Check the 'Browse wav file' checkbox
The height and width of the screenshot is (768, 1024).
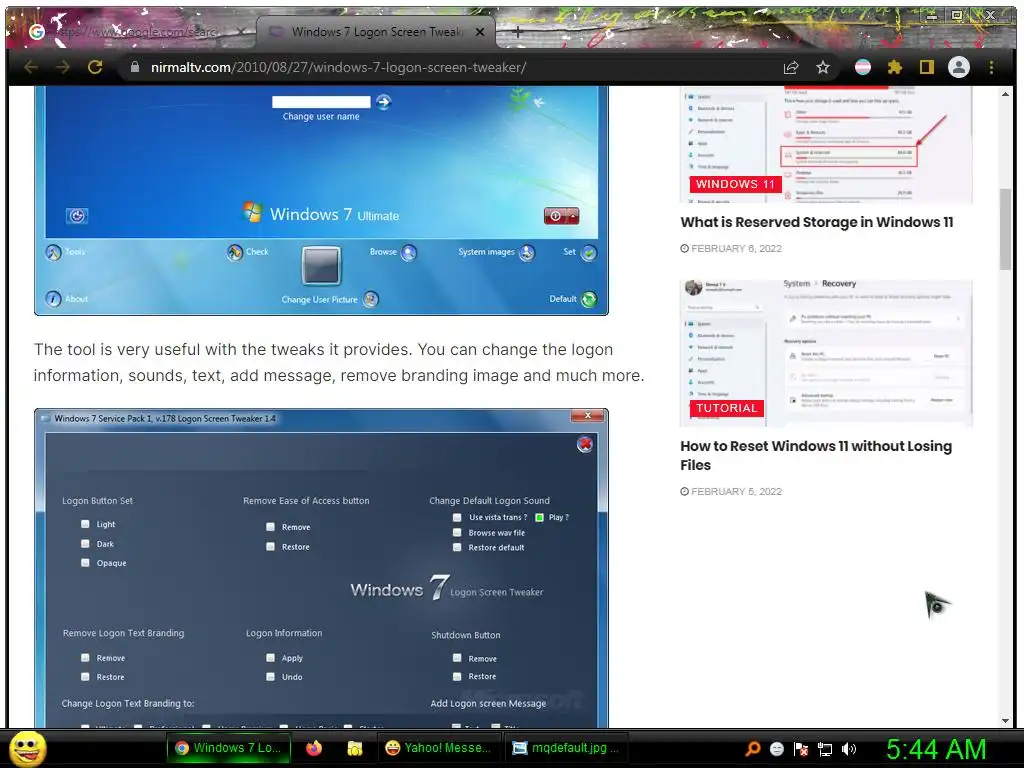pos(457,532)
